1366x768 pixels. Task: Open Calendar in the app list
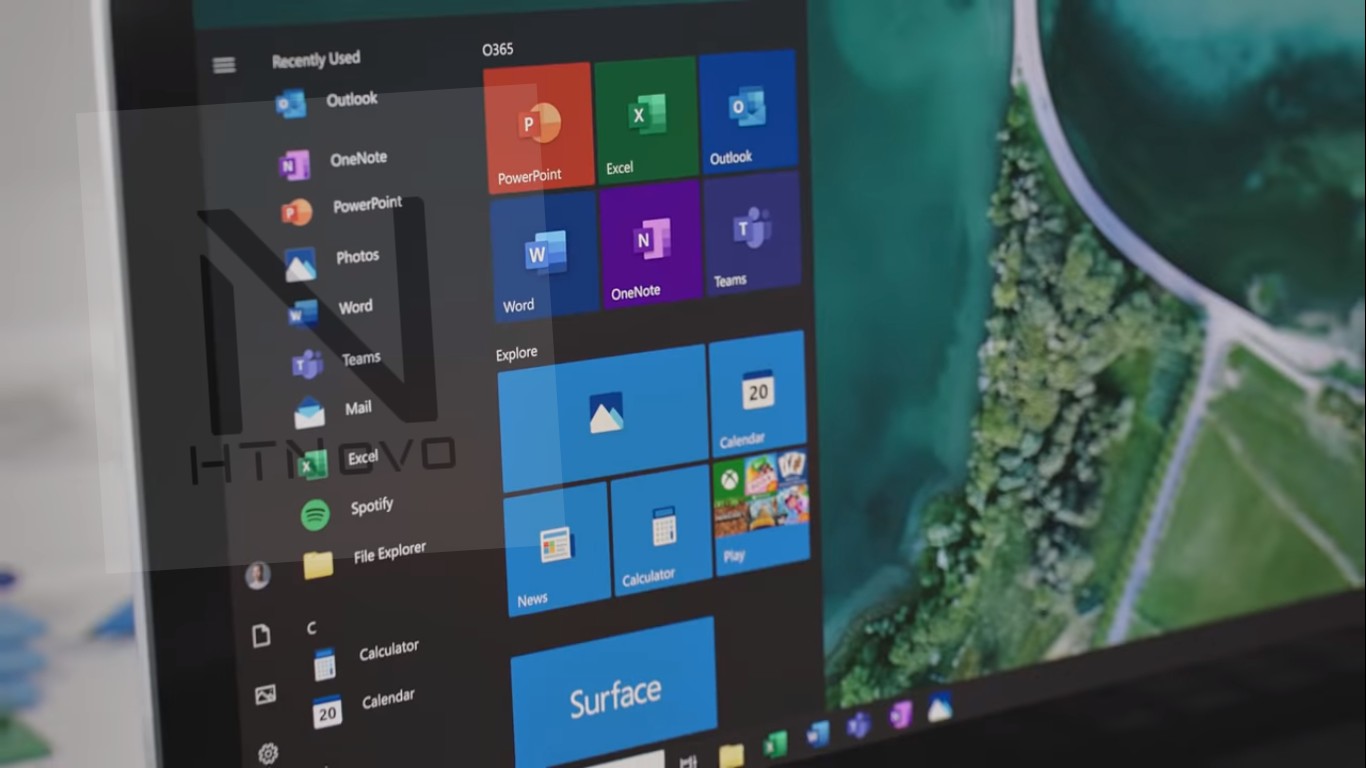pyautogui.click(x=364, y=705)
